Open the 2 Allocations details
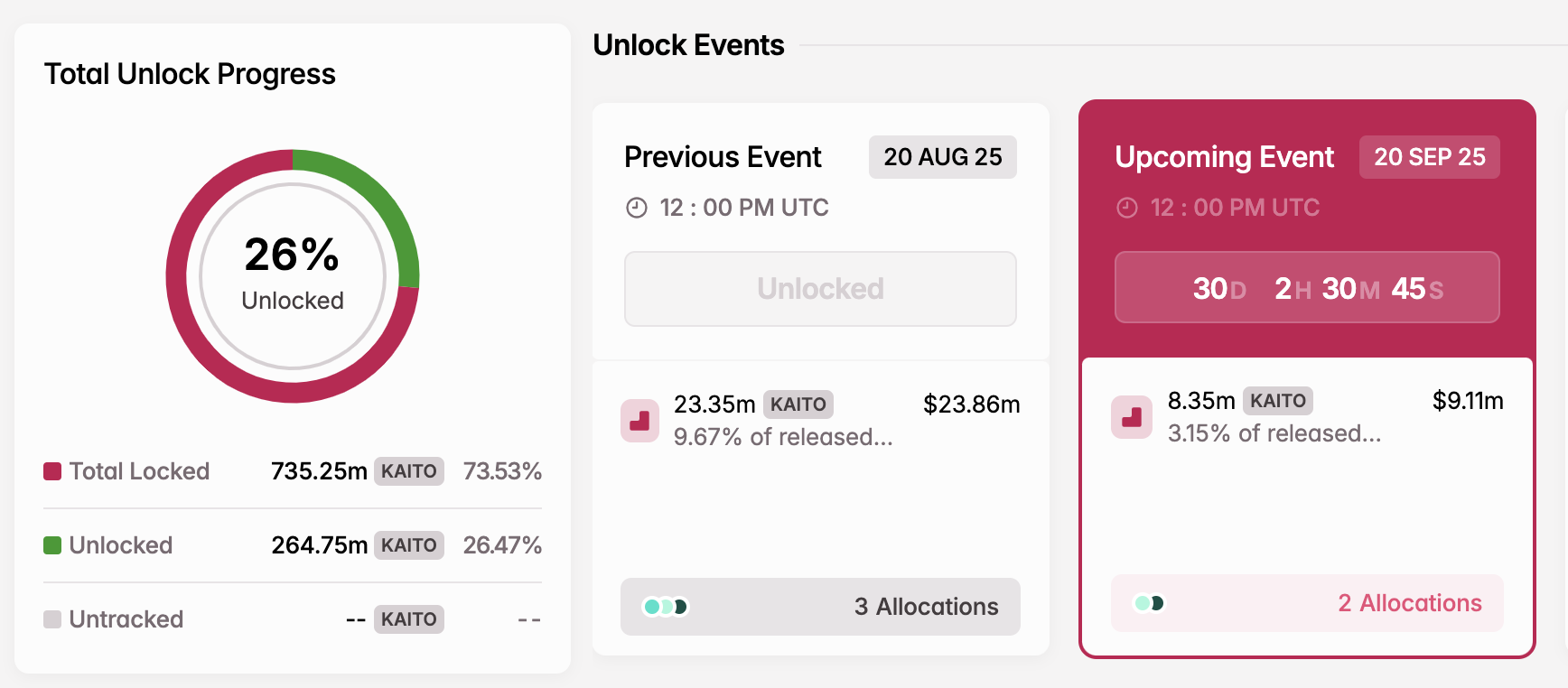Viewport: 1568px width, 688px height. tap(1409, 603)
